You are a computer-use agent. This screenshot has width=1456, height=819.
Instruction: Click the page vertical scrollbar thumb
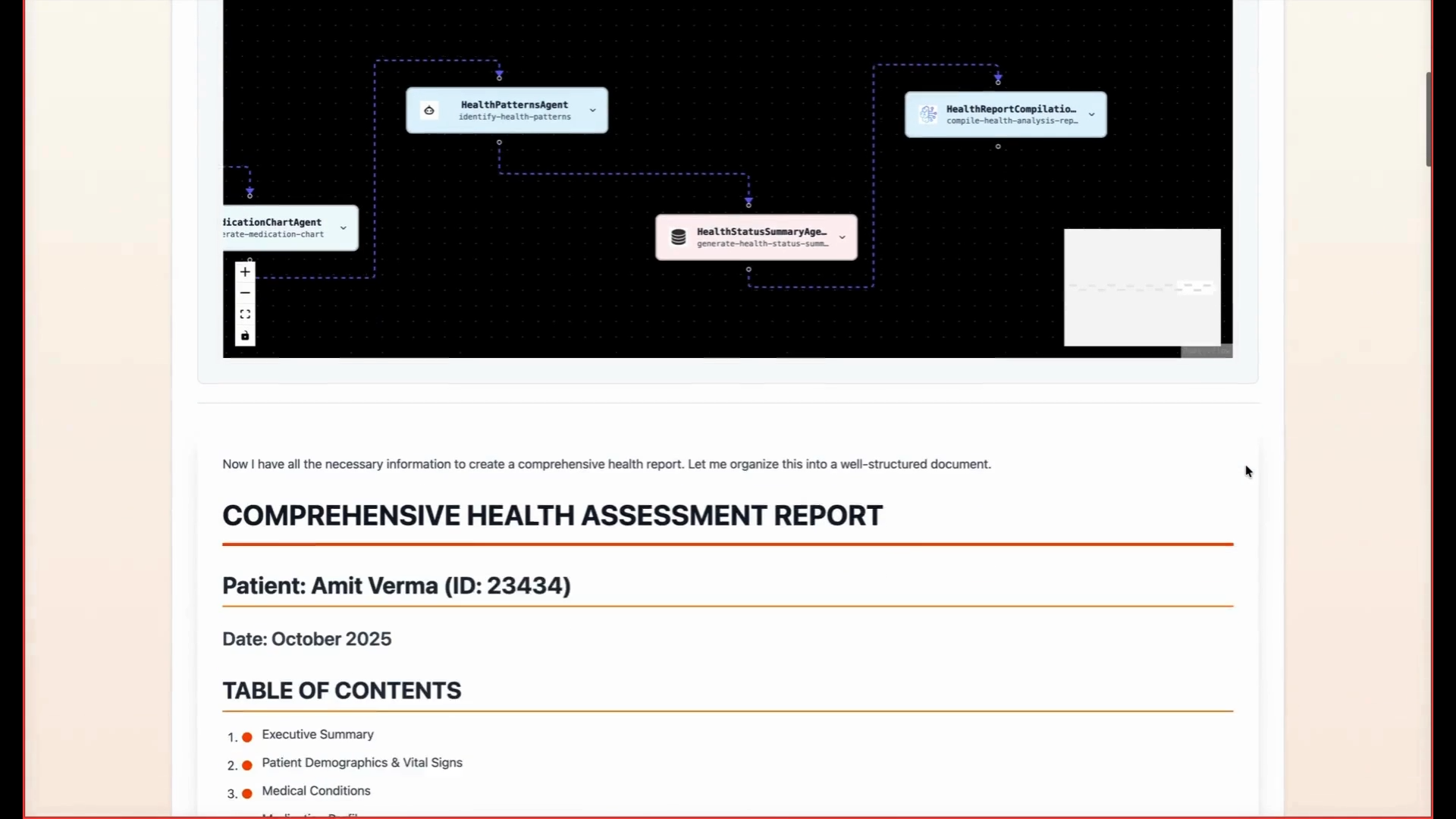pos(1429,119)
